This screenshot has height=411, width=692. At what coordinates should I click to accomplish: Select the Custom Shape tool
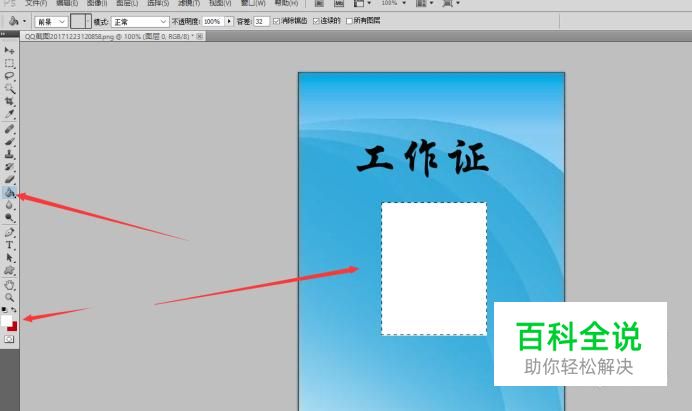click(x=9, y=271)
